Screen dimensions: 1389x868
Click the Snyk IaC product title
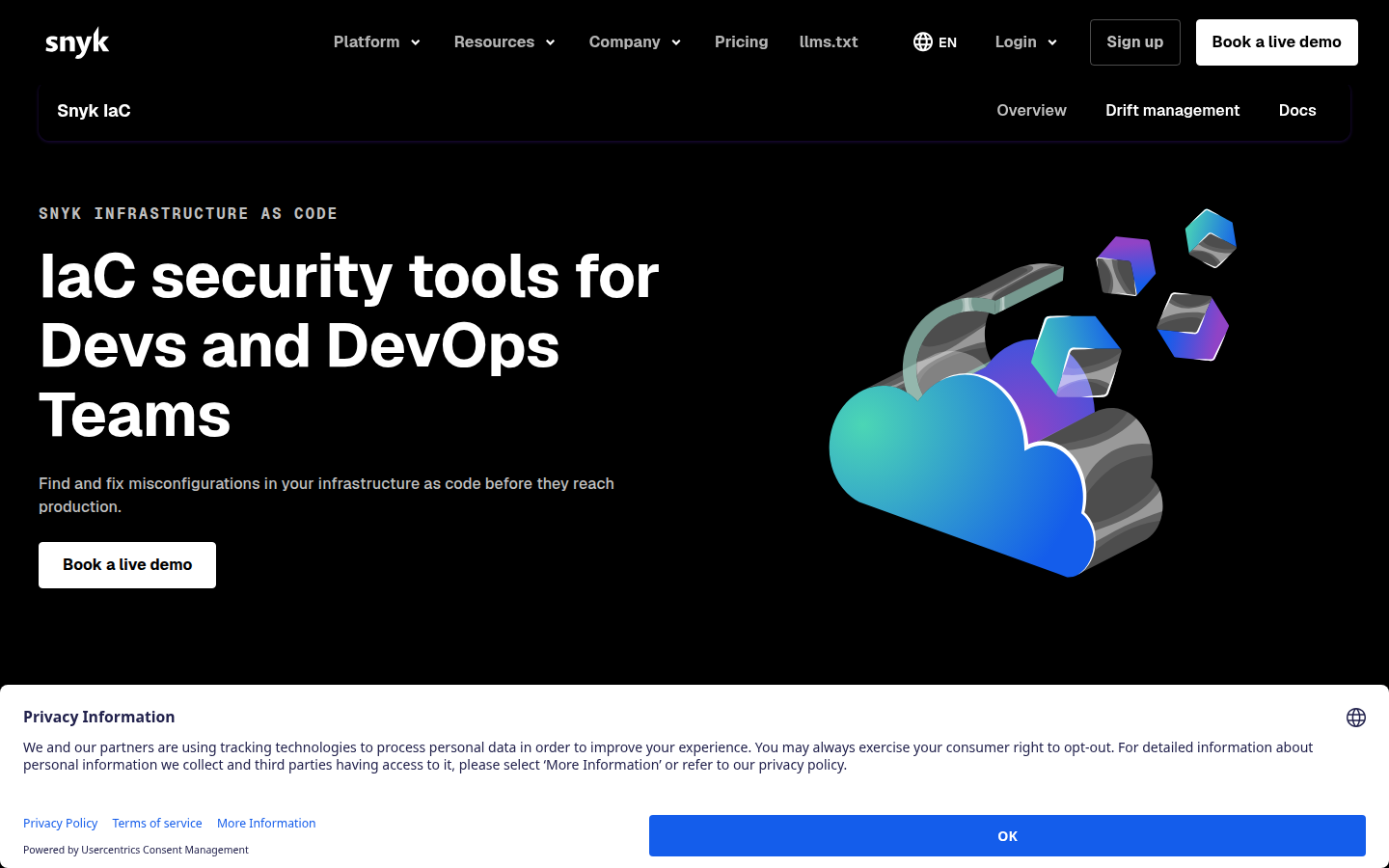pyautogui.click(x=94, y=111)
